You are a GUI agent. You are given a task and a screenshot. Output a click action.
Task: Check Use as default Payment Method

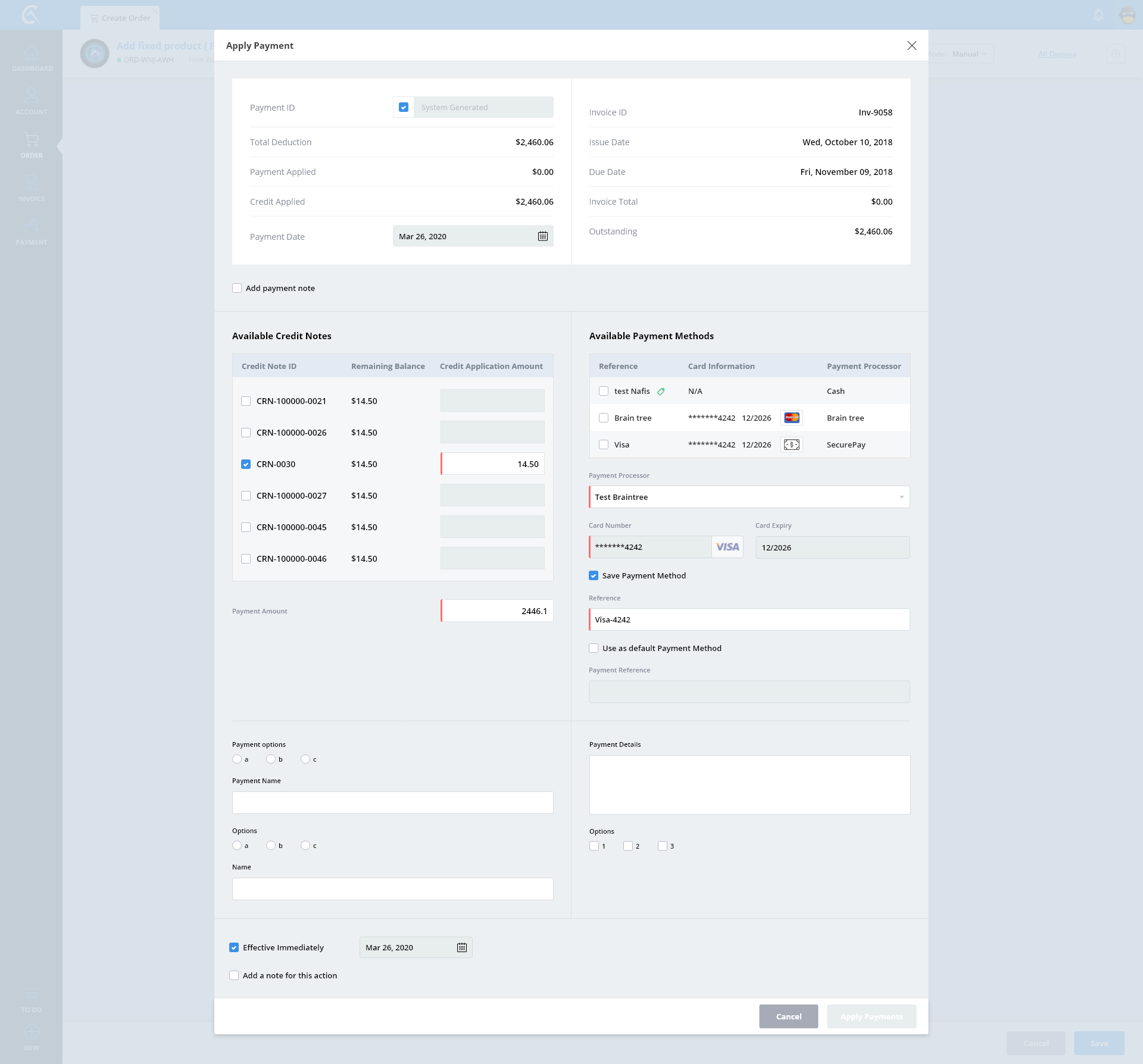pyautogui.click(x=594, y=648)
